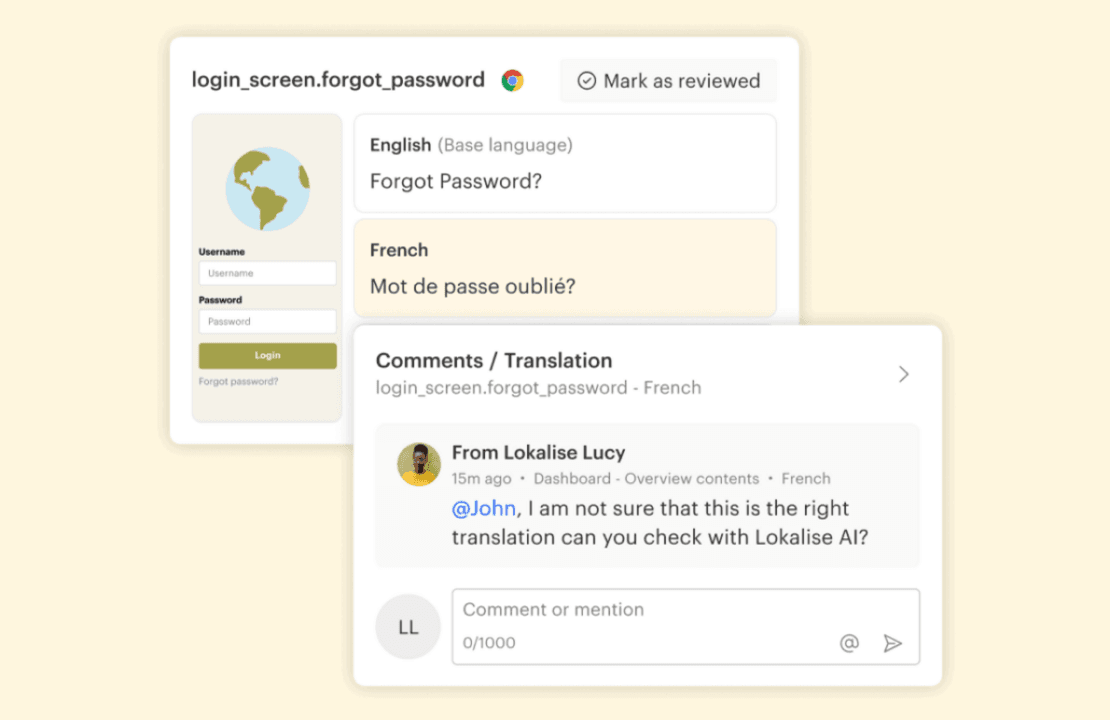Click the Comments / Translation panel header
This screenshot has width=1110, height=720.
point(494,361)
